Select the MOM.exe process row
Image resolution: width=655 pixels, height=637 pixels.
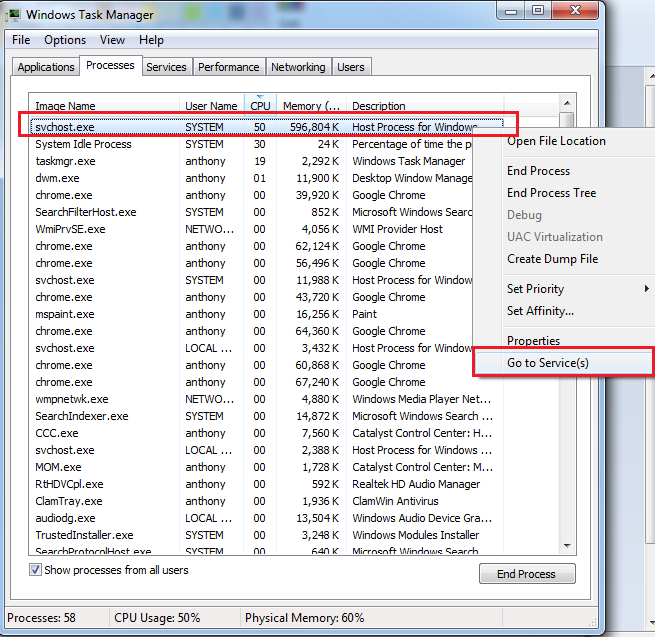click(266, 467)
